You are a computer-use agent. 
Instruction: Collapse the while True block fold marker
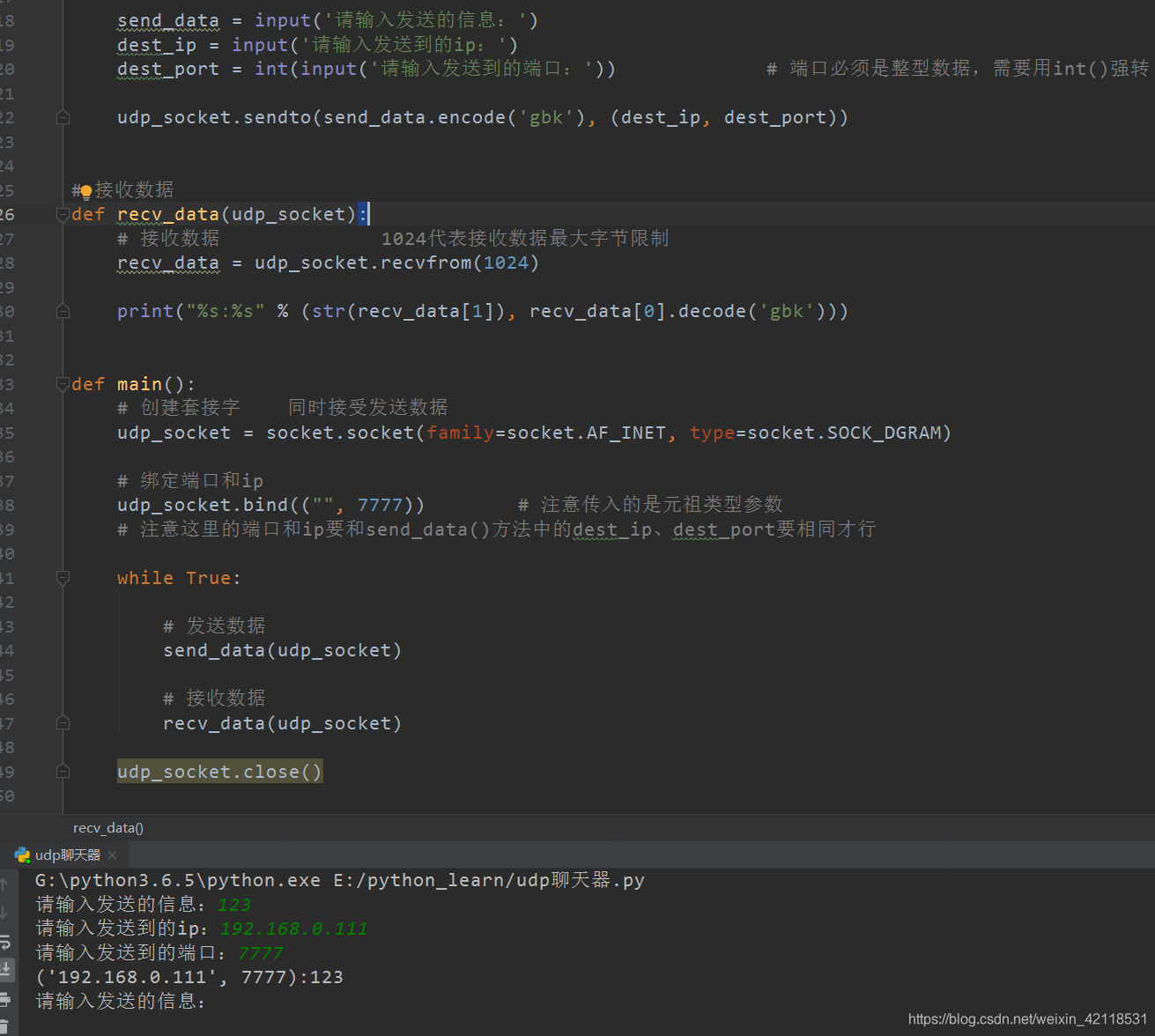pos(63,578)
